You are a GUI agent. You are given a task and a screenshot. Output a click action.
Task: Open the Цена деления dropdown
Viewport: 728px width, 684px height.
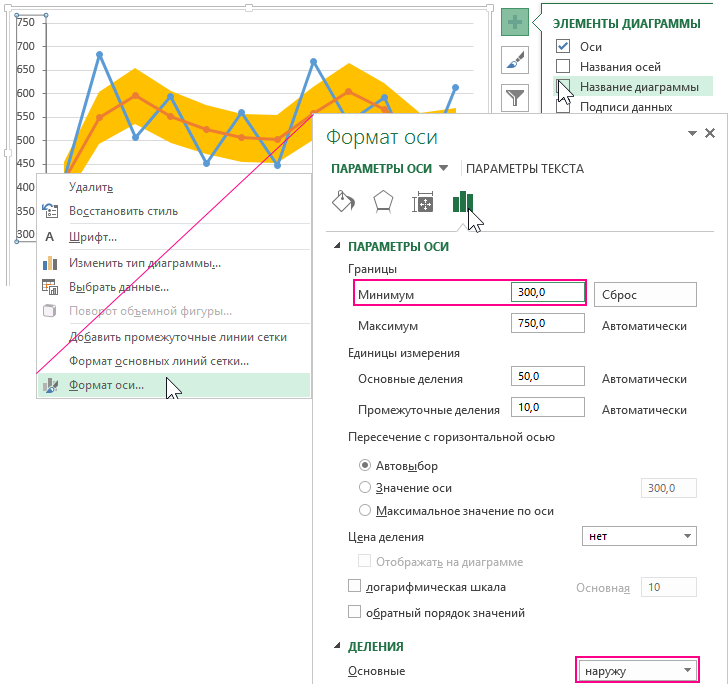pos(640,536)
